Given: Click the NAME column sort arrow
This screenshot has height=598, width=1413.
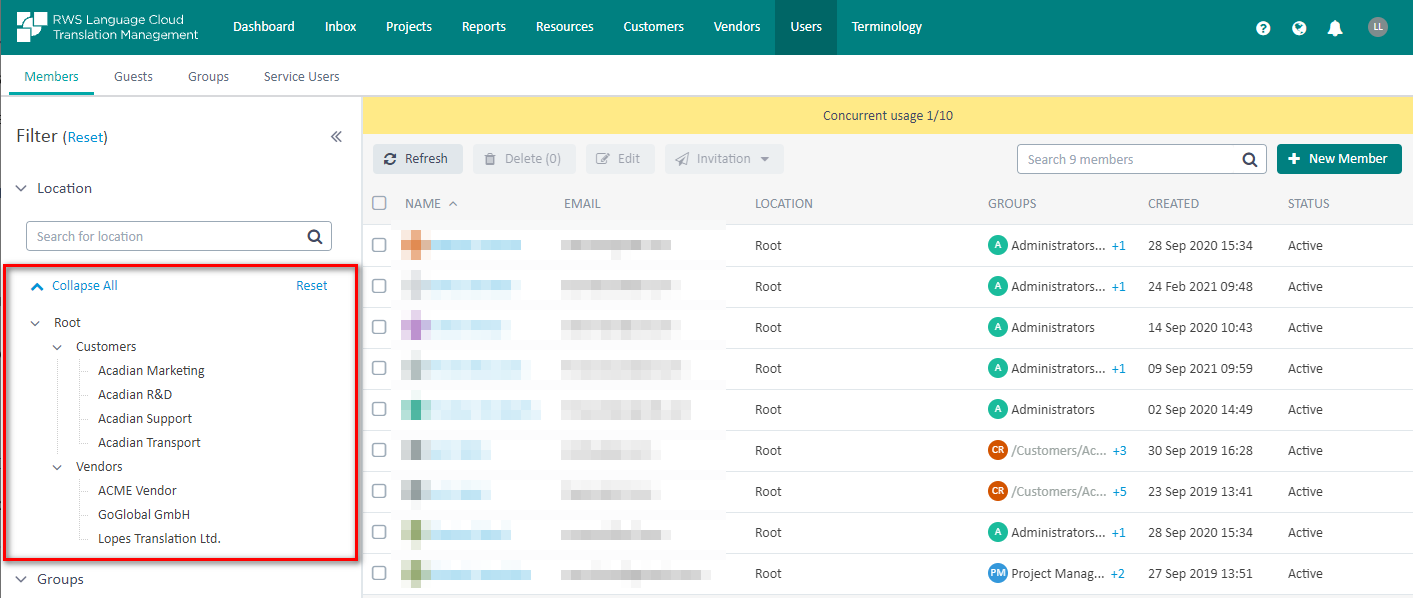Looking at the screenshot, I should click(453, 204).
